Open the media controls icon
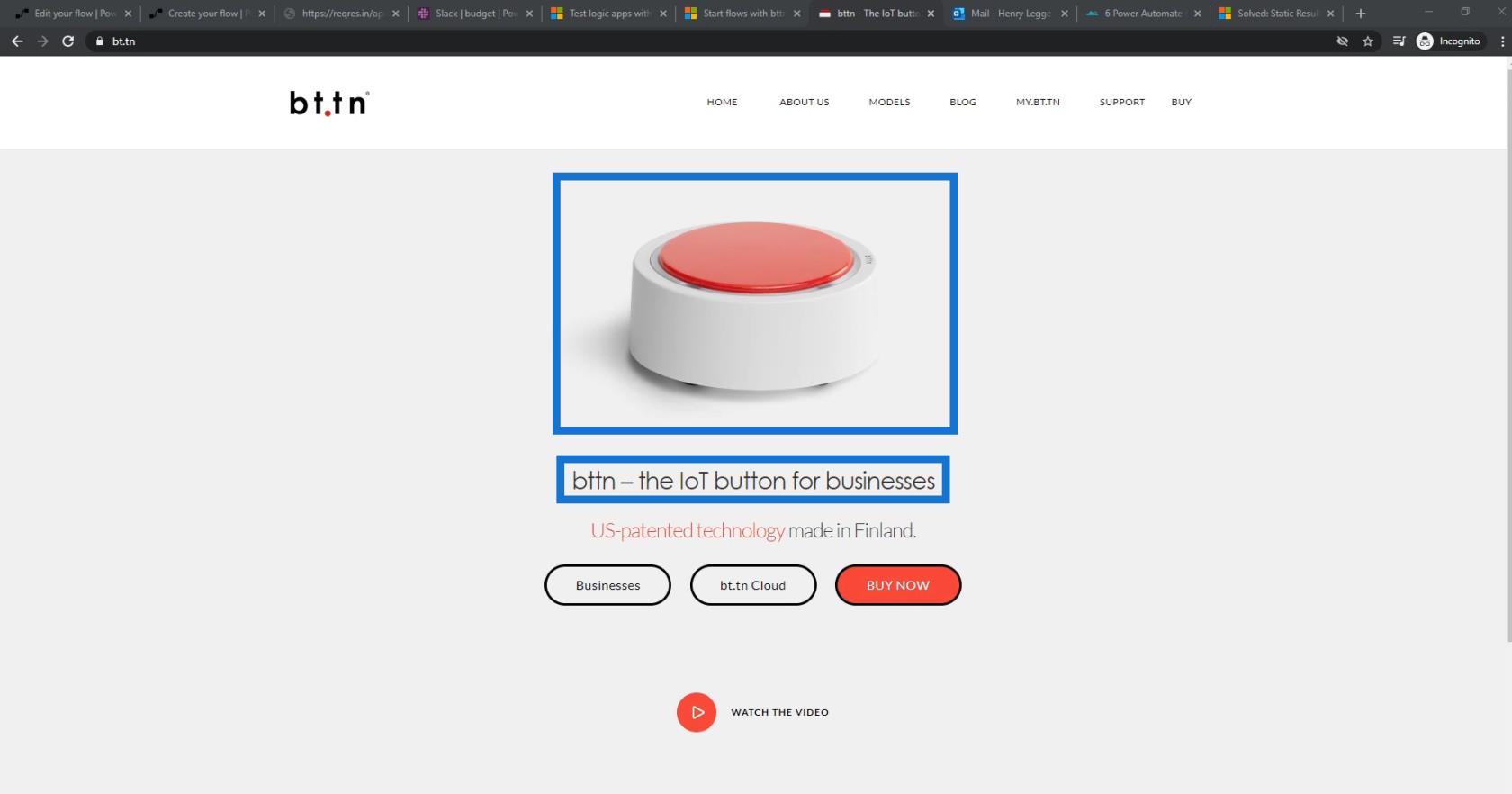The height and width of the screenshot is (794, 1512). 1399,41
